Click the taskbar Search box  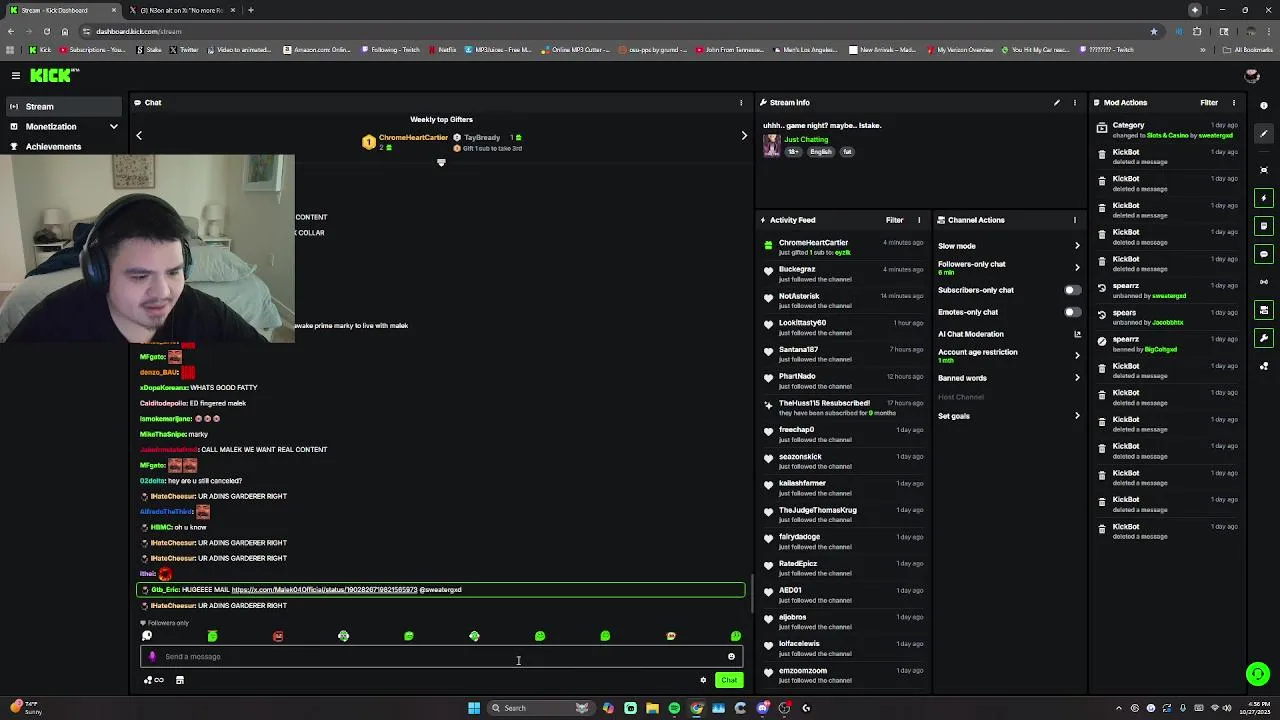pos(541,708)
